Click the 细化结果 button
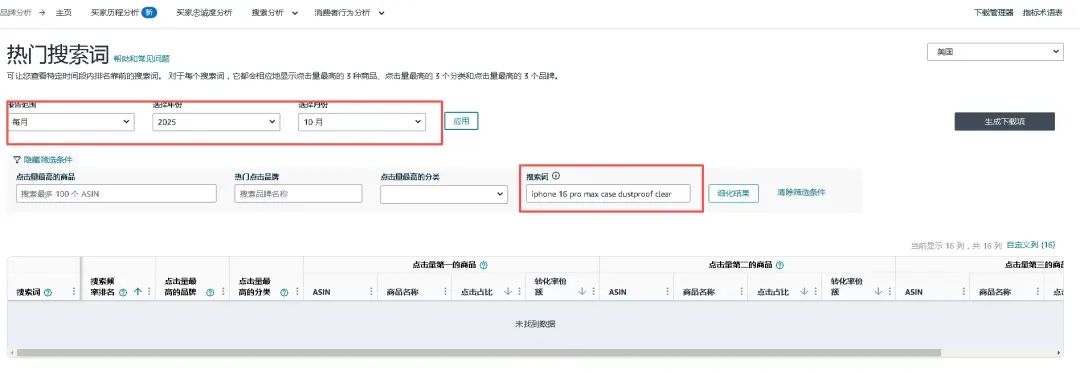This screenshot has height=373, width=1080. pyautogui.click(x=734, y=193)
